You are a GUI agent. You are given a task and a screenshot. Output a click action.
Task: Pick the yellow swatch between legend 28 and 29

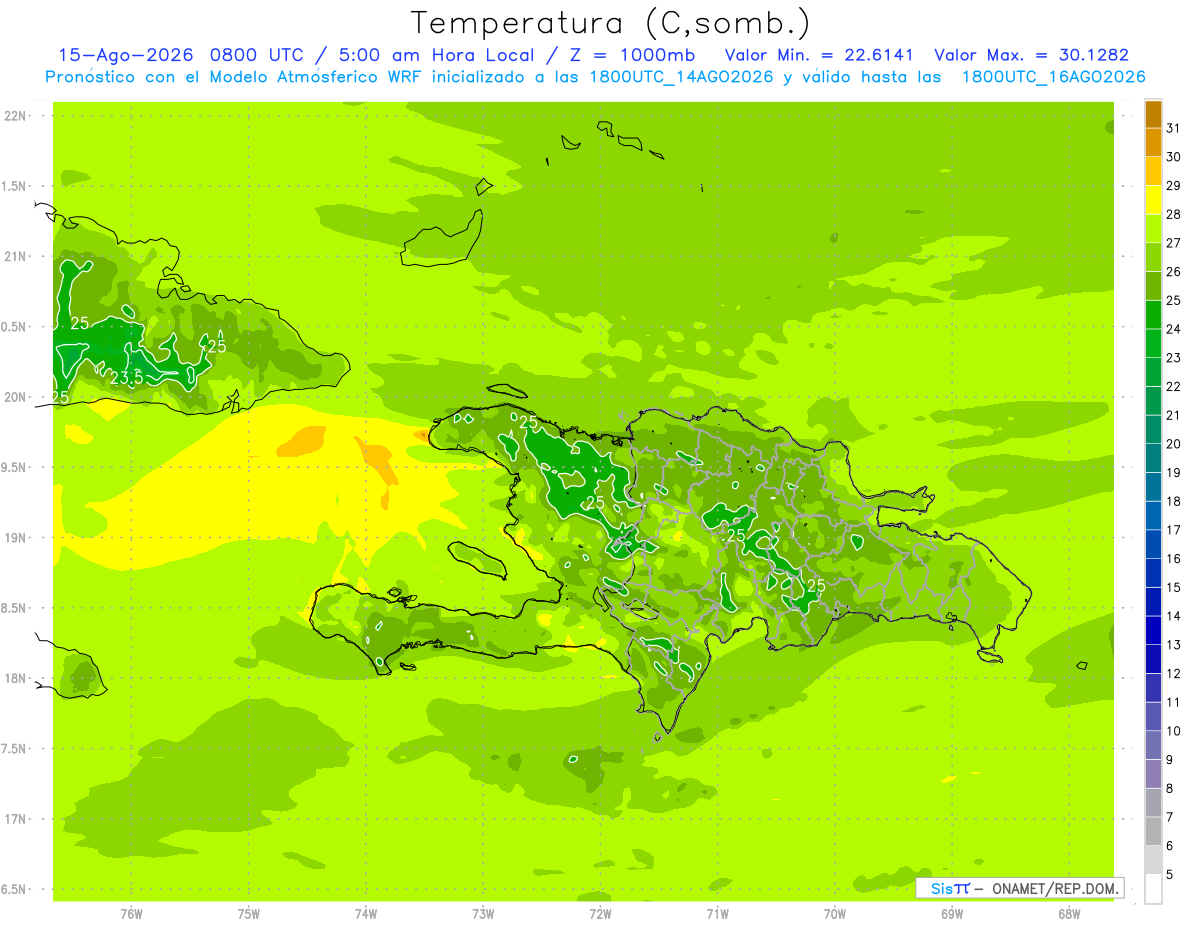pyautogui.click(x=1153, y=200)
